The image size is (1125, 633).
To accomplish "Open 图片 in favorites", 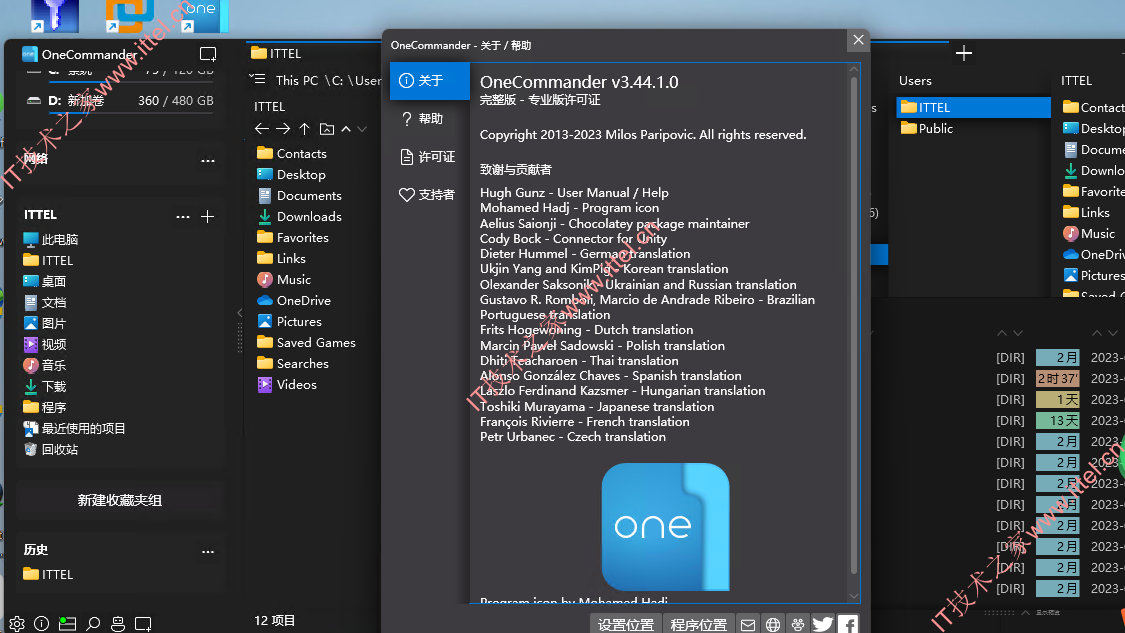I will click(44, 323).
